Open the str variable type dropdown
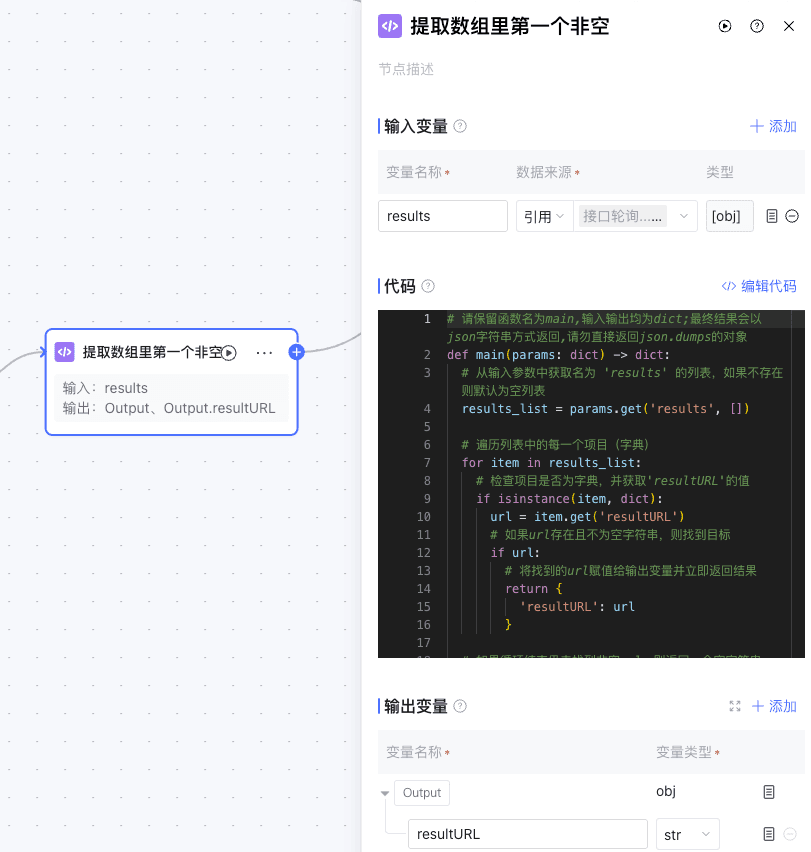This screenshot has width=811, height=852. coord(687,834)
